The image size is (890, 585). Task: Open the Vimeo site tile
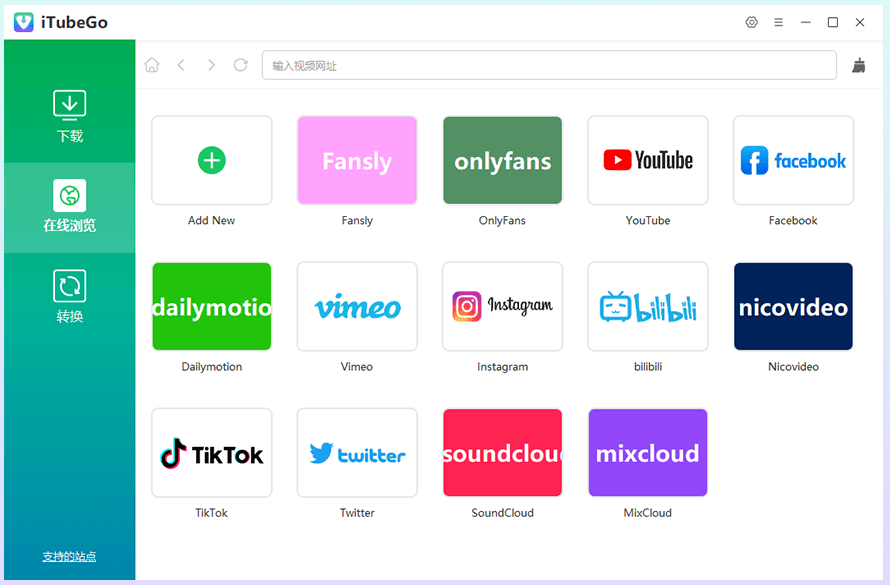coord(357,306)
